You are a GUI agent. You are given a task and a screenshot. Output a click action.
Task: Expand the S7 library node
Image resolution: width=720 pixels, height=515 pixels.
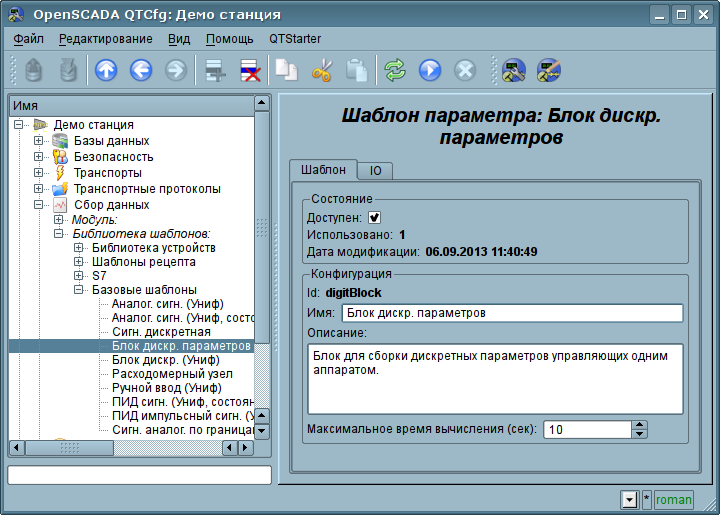79,275
